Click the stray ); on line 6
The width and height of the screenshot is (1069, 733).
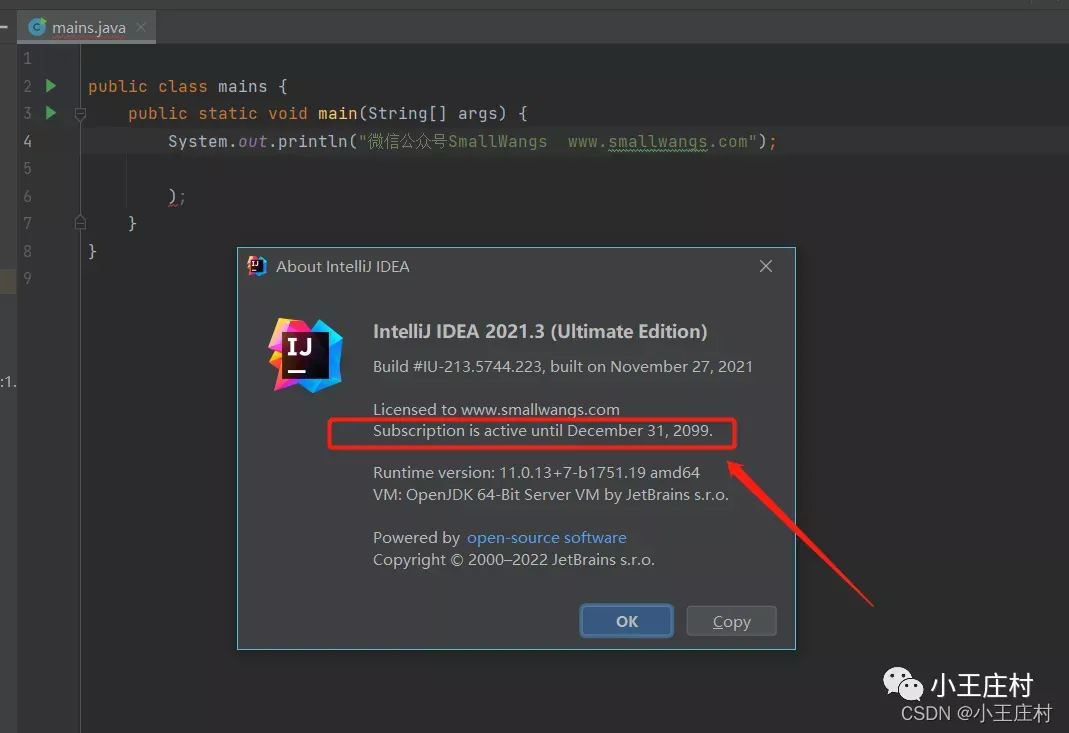(x=176, y=196)
